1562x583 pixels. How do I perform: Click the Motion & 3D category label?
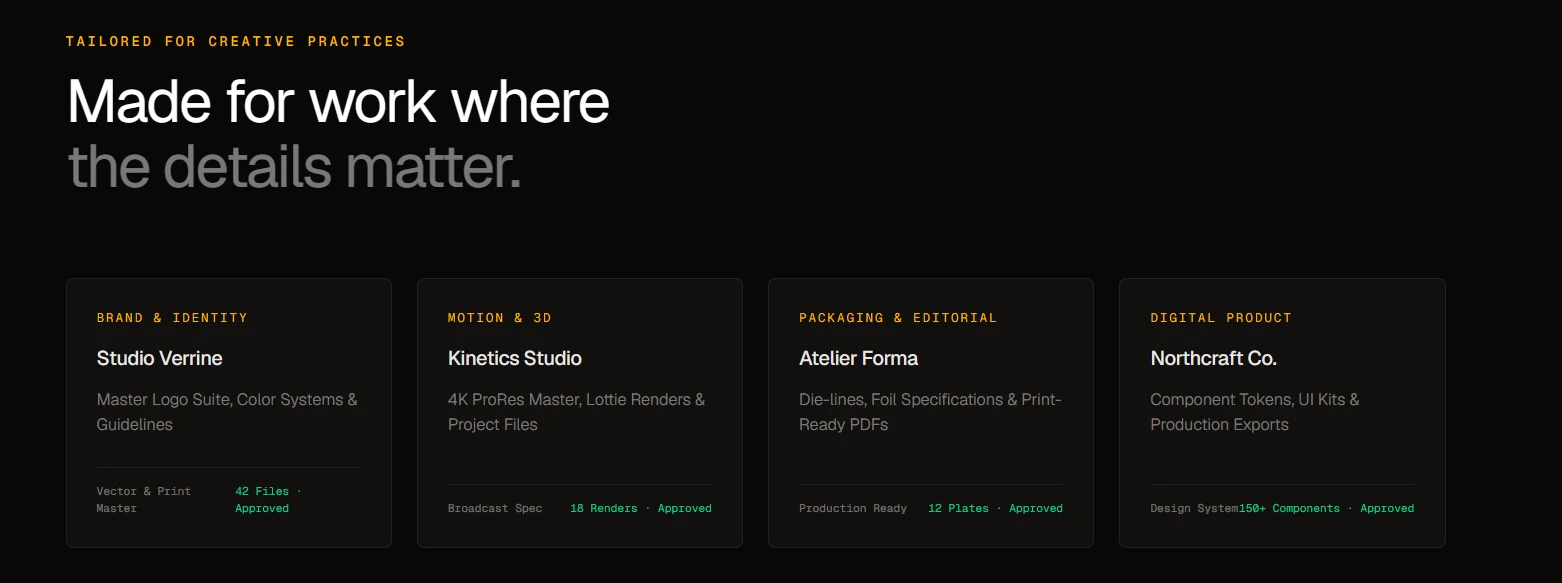pos(500,318)
